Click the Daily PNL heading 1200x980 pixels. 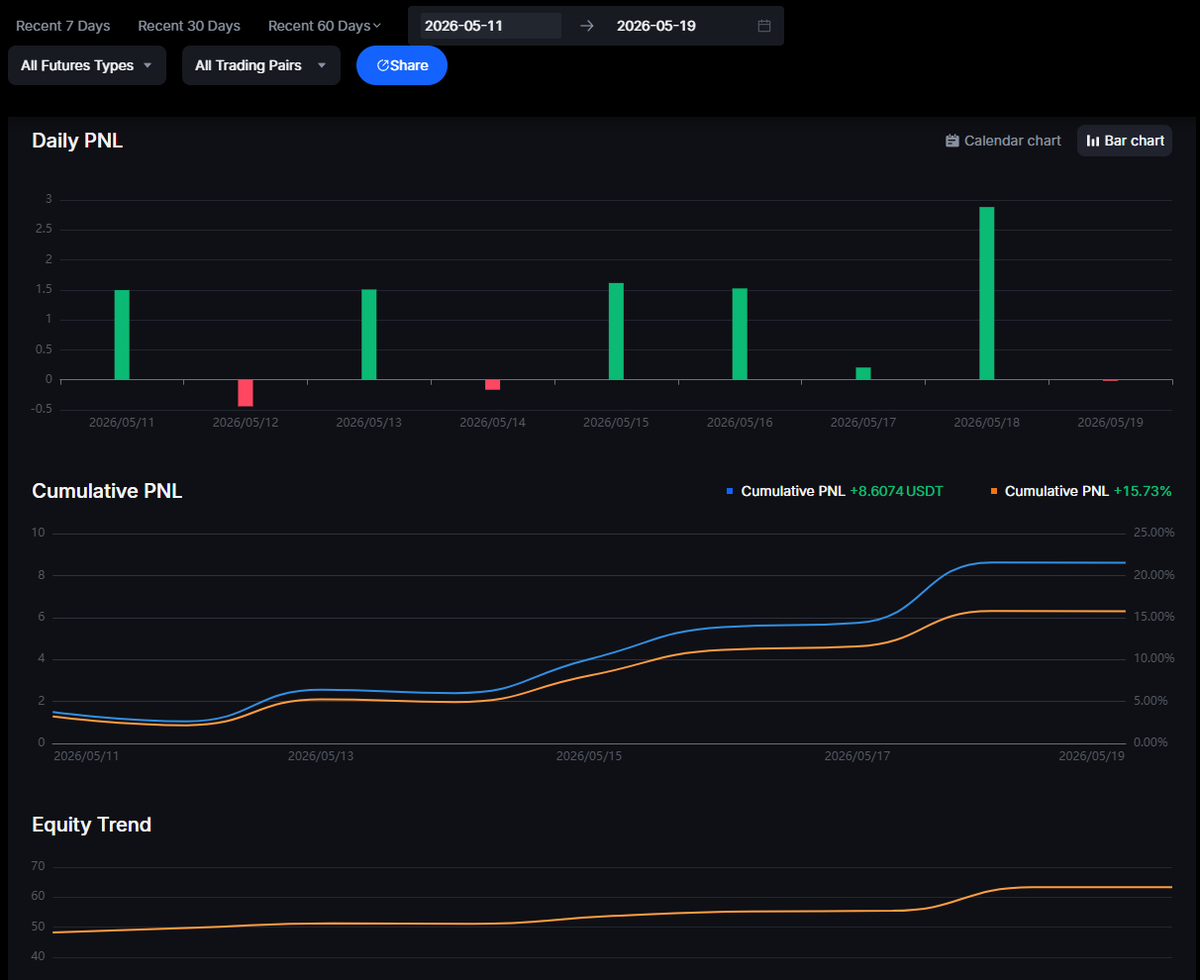tap(77, 141)
